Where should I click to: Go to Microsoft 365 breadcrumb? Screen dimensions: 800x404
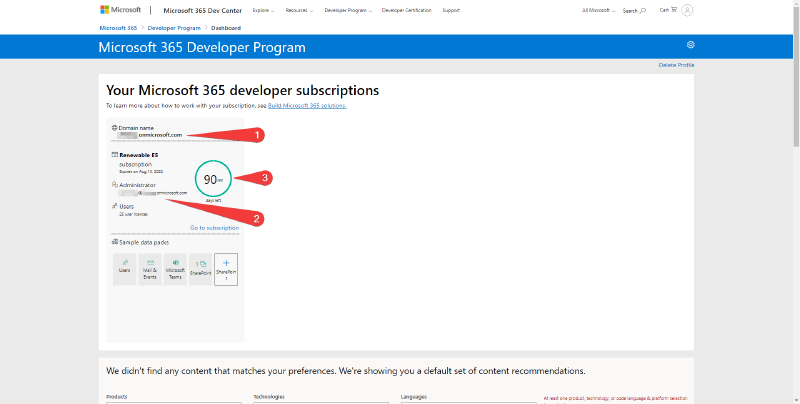[118, 28]
